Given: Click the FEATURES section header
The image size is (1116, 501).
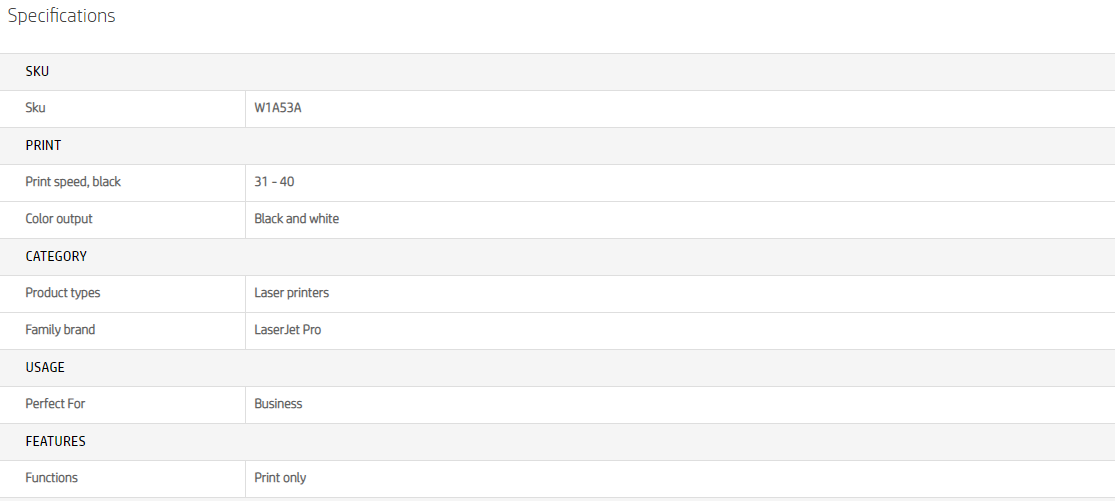Looking at the screenshot, I should [x=55, y=441].
